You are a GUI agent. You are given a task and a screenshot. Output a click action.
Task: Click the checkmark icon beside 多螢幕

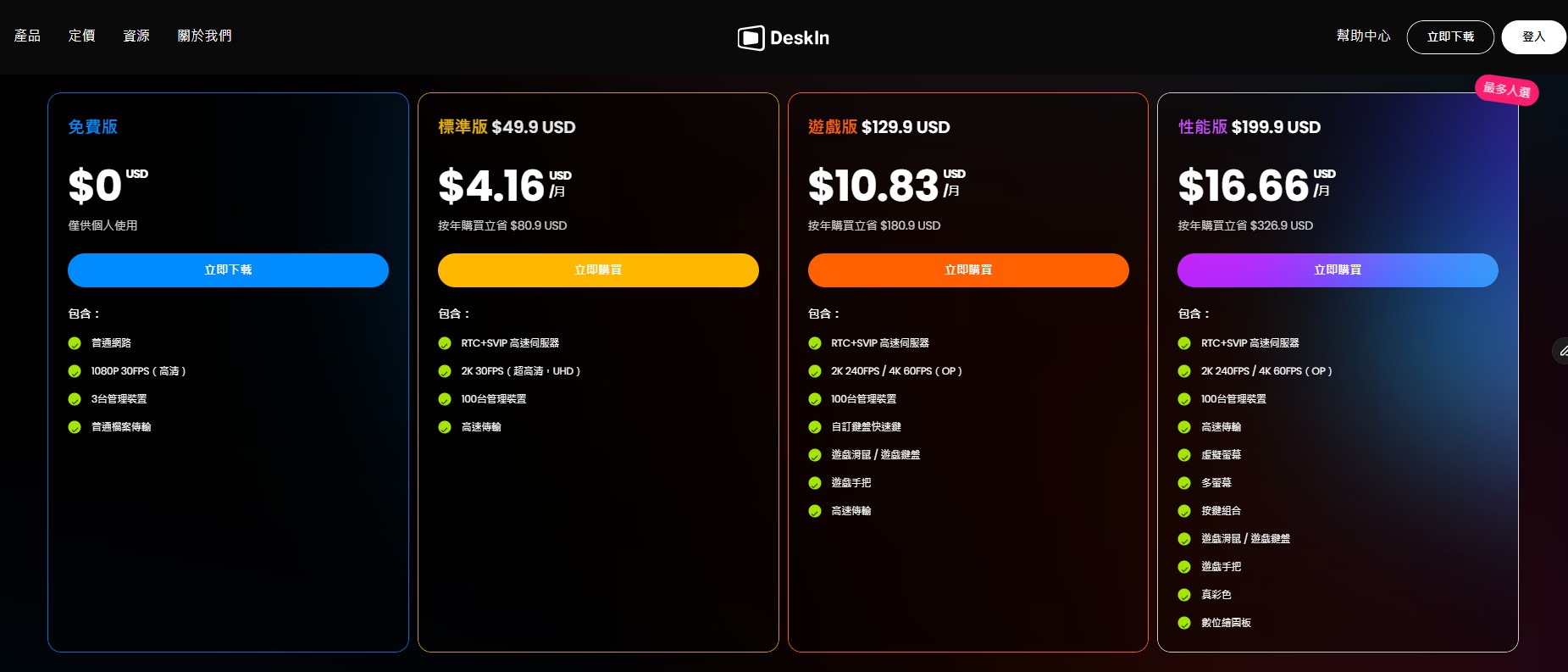point(1184,483)
